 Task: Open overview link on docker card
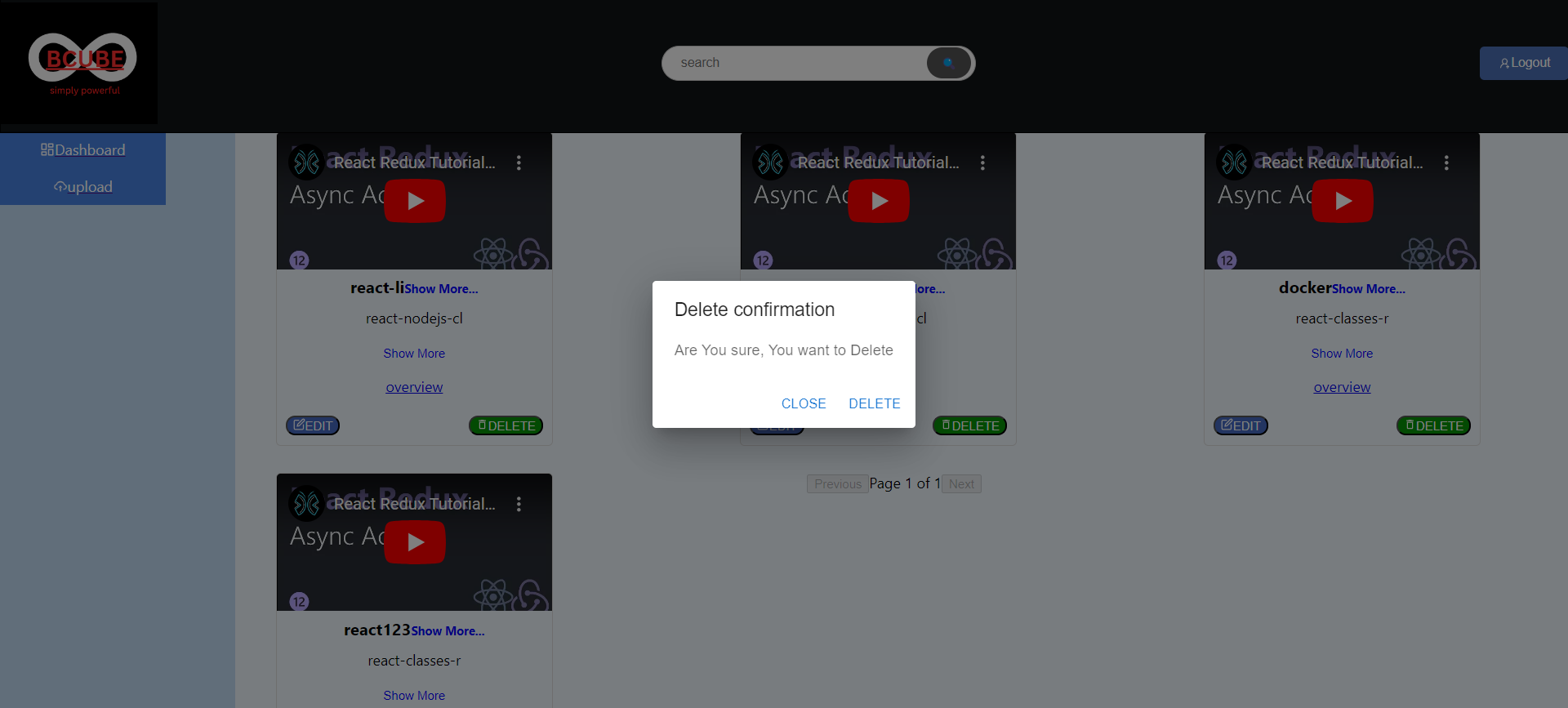[x=1342, y=387]
